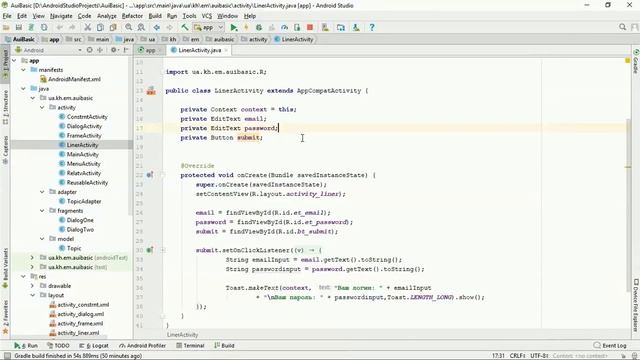This screenshot has height=360, width=640.
Task: Open the Android Profiler button
Action: [142, 345]
